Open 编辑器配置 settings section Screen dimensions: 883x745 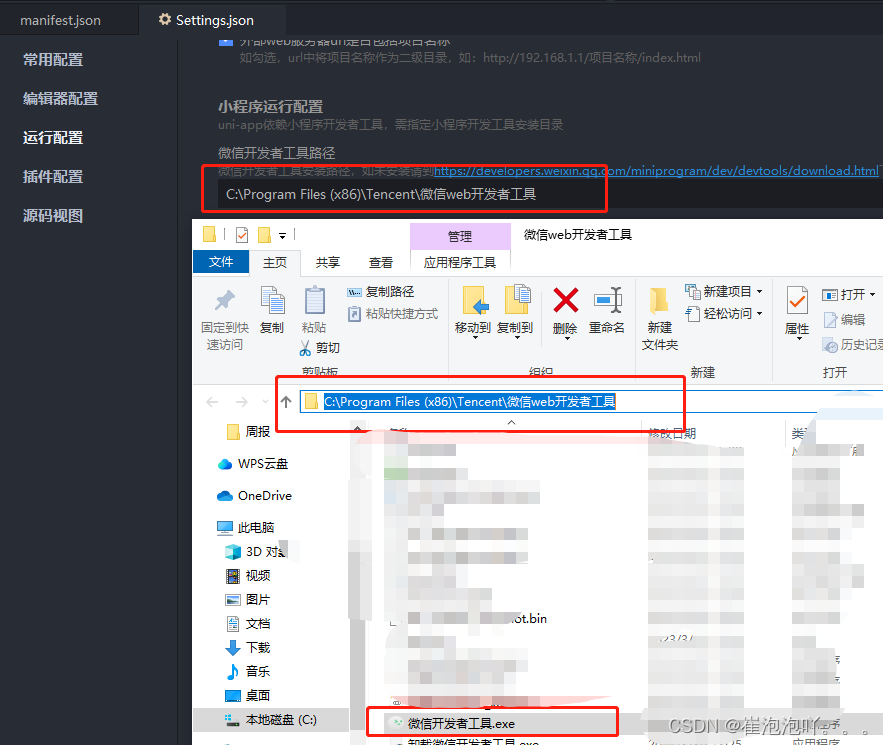(60, 99)
